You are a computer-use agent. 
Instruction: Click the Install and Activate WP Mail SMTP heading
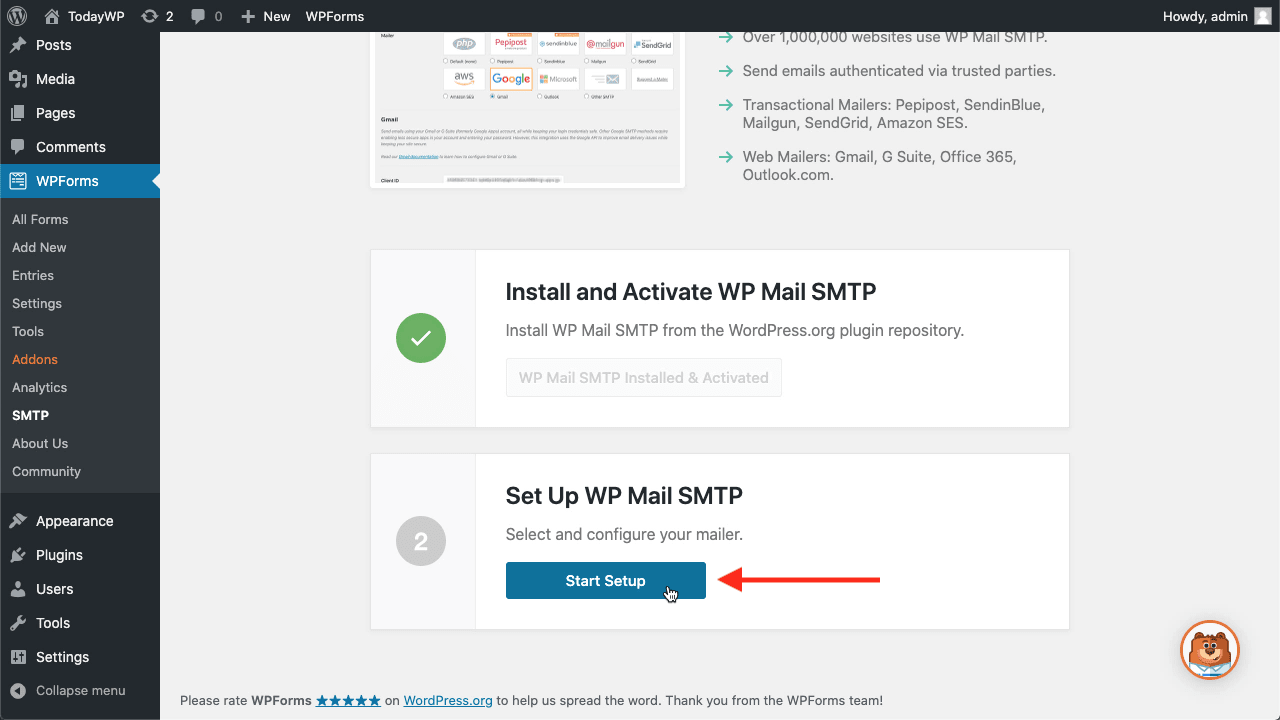691,292
